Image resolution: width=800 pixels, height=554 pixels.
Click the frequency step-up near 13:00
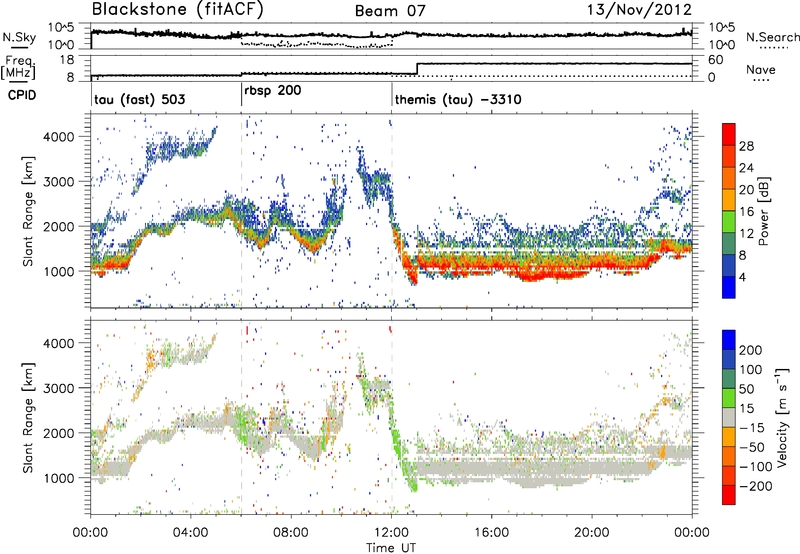(417, 69)
